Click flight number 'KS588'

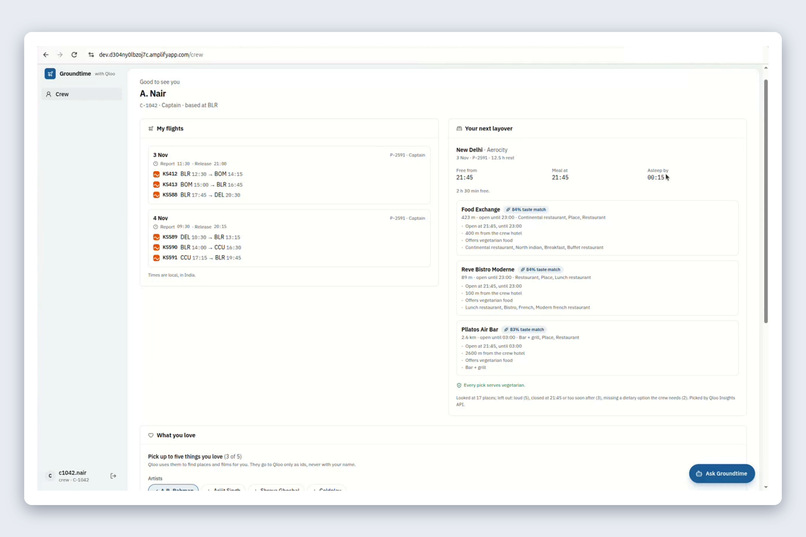pyautogui.click(x=170, y=195)
